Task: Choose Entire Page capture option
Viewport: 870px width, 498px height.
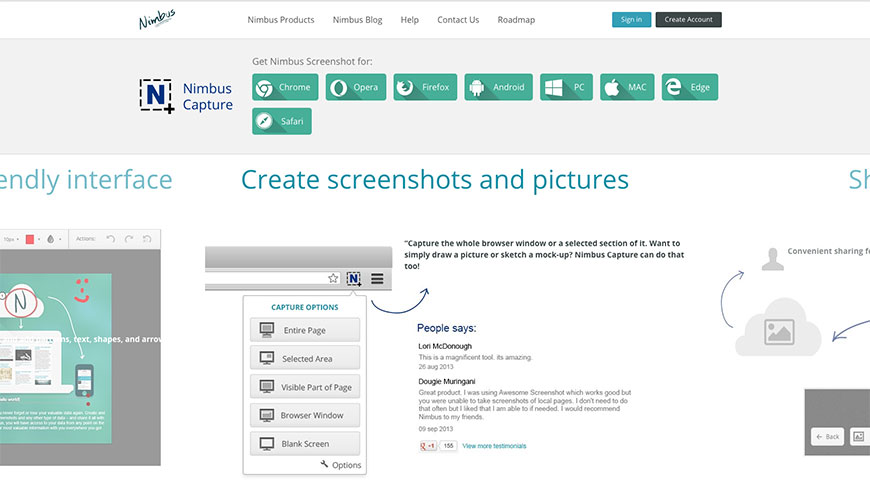Action: click(x=303, y=331)
